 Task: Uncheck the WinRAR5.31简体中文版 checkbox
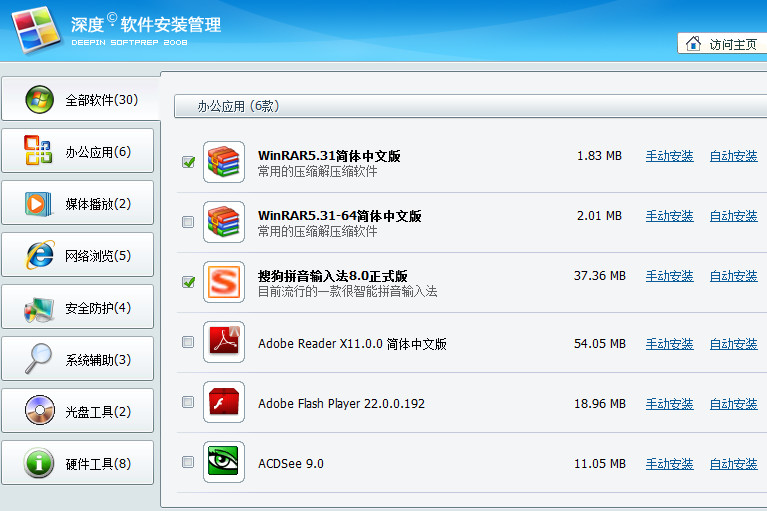tap(188, 162)
